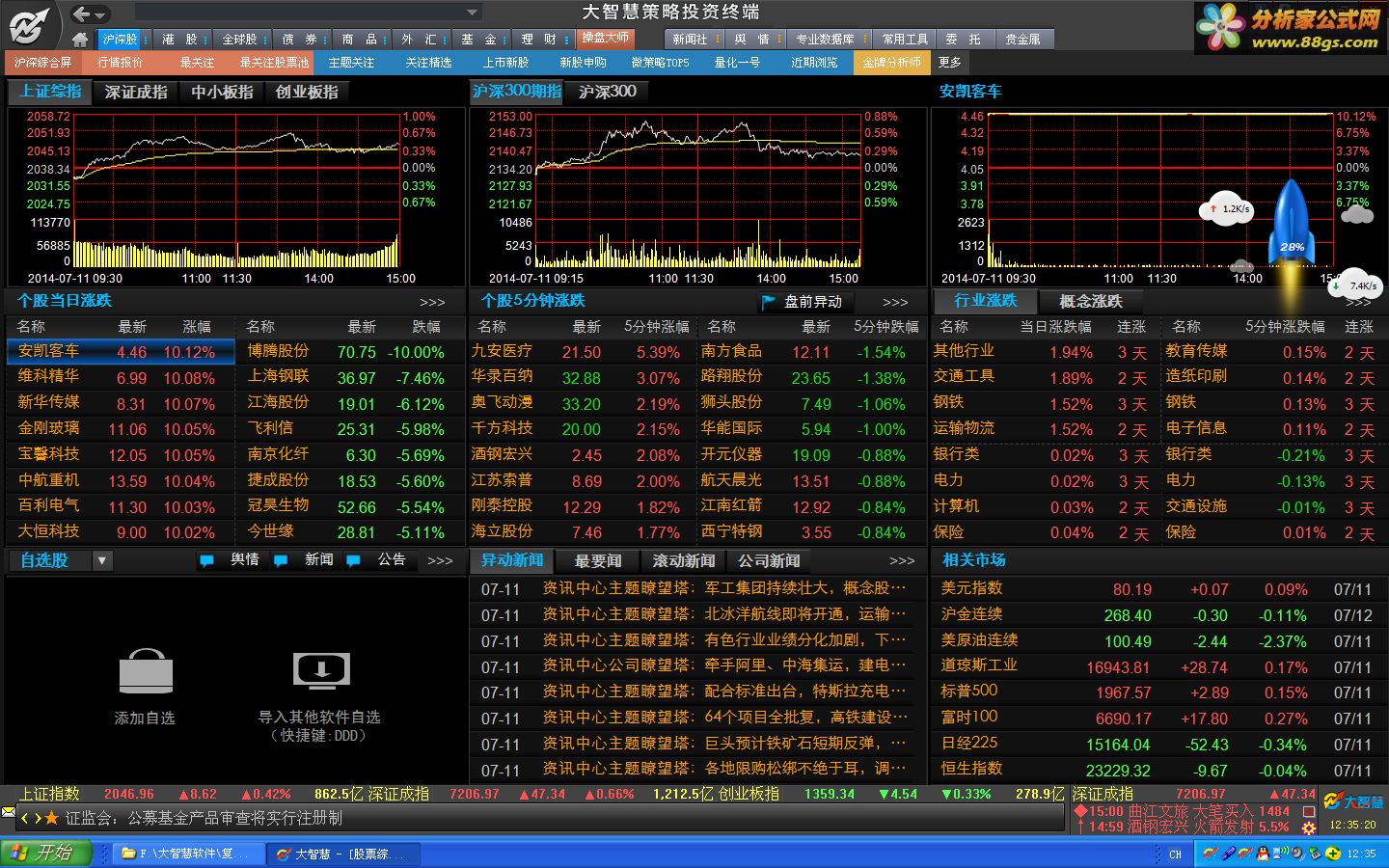This screenshot has width=1389, height=868.
Task: Click the 添加自选 link
Action: (145, 718)
